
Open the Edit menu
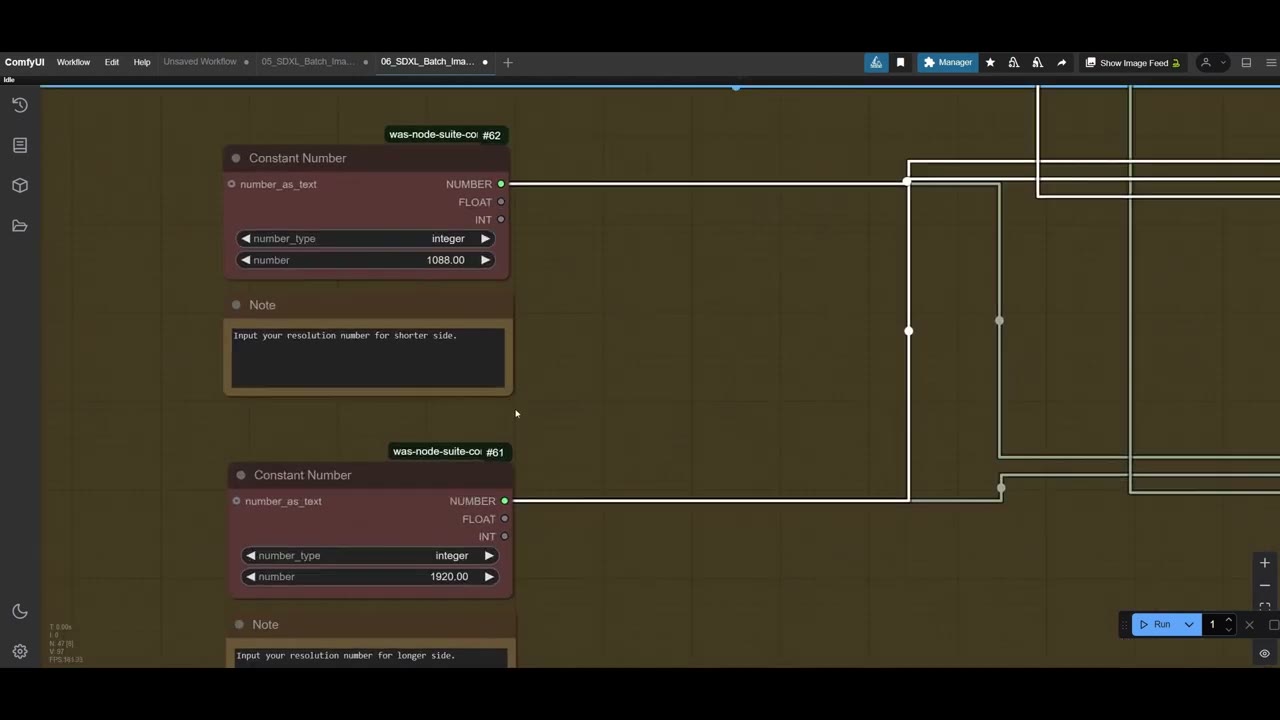coord(112,62)
